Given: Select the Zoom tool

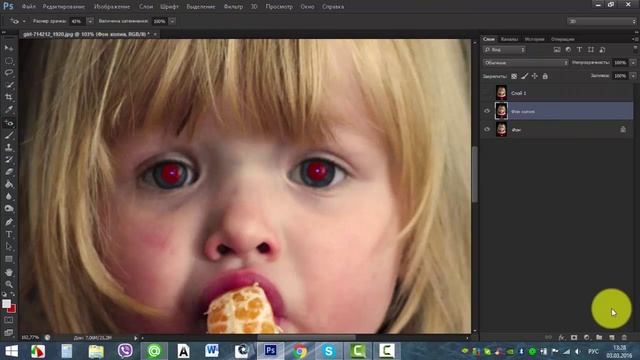Looking at the screenshot, I should 9,284.
